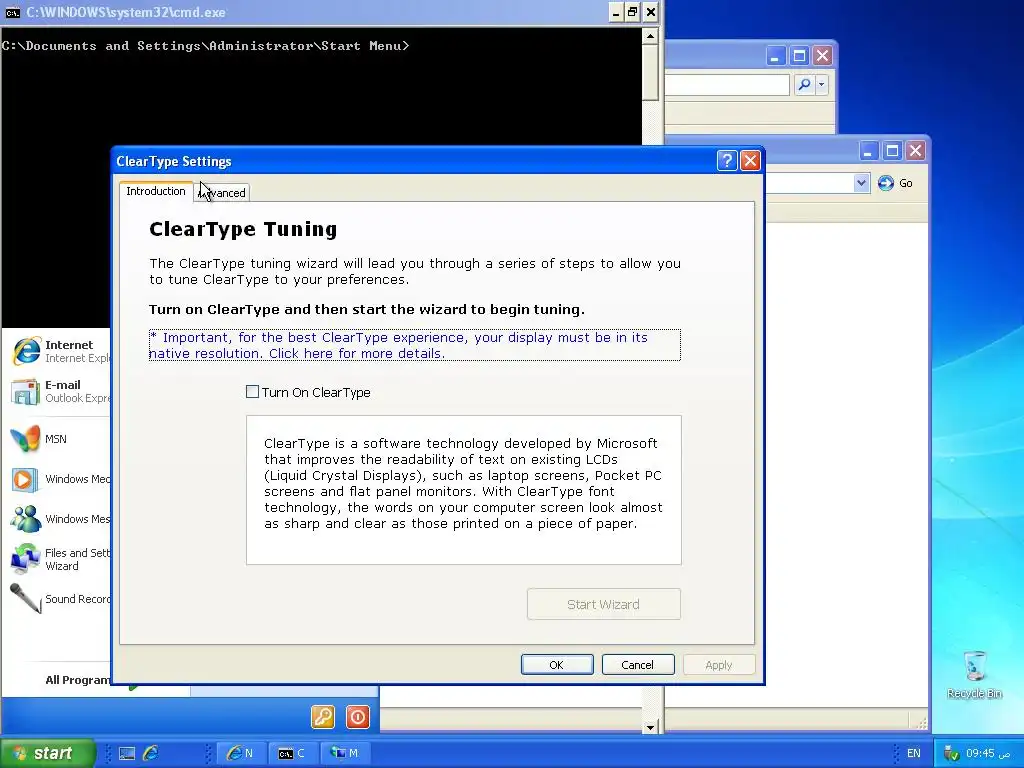Click the Go button in the browser window

(x=896, y=184)
